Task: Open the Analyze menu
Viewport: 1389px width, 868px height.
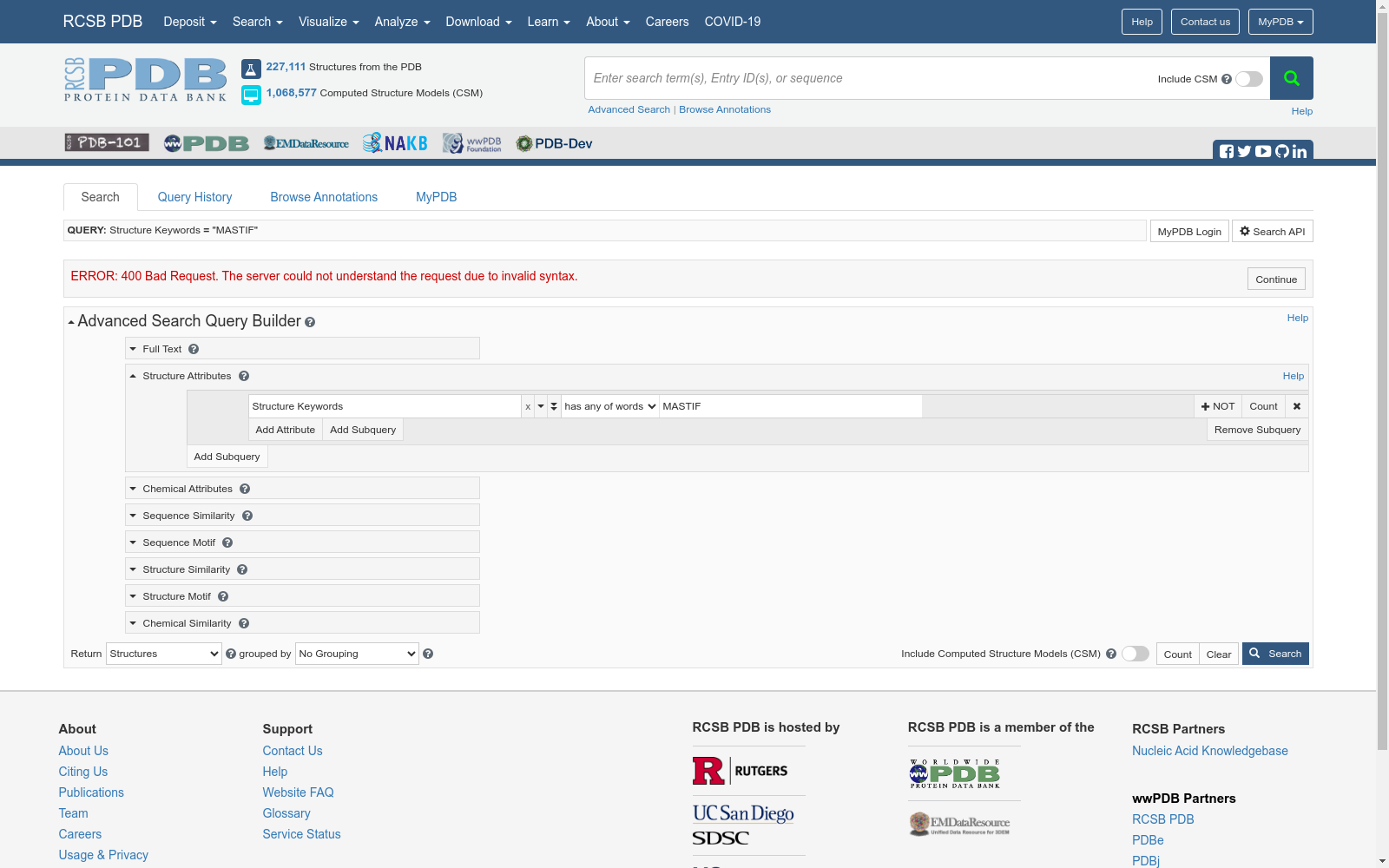Action: click(x=403, y=22)
